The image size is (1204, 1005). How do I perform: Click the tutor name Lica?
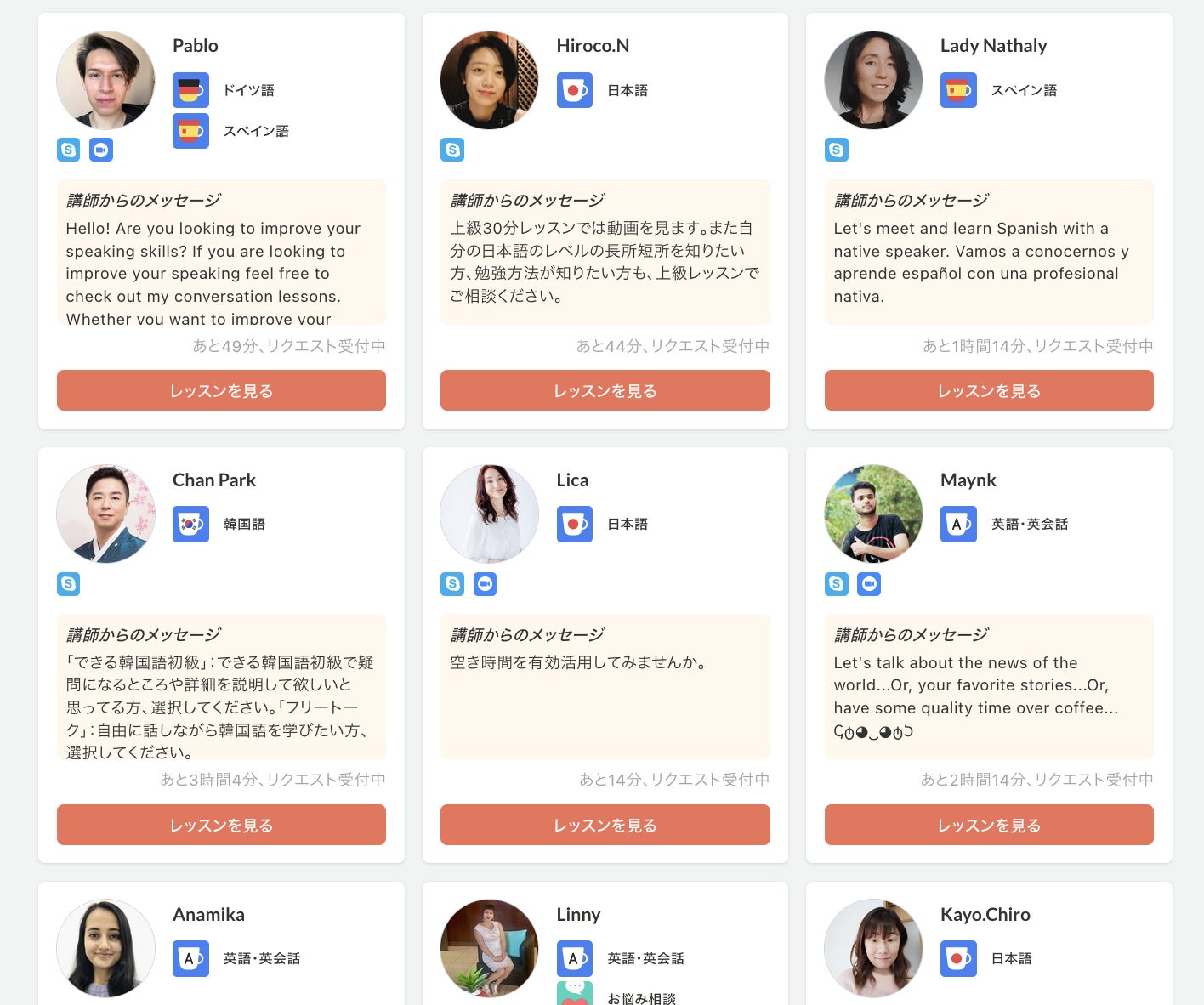tap(572, 480)
